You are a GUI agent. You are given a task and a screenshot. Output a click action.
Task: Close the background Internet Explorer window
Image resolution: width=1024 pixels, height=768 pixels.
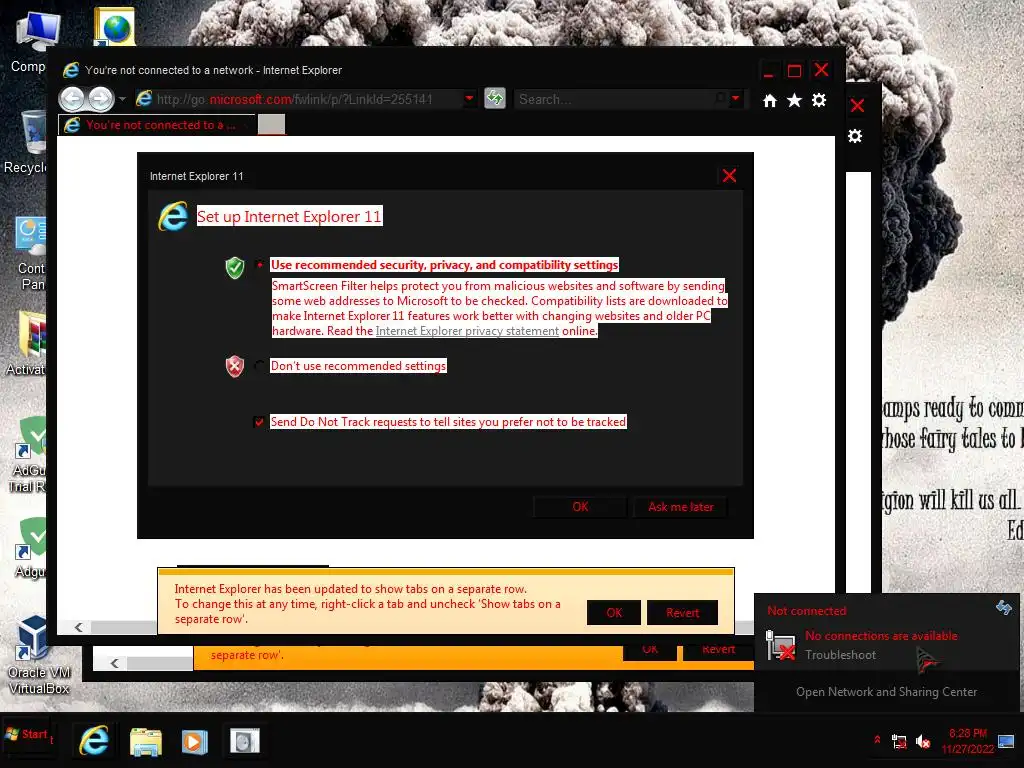[857, 105]
